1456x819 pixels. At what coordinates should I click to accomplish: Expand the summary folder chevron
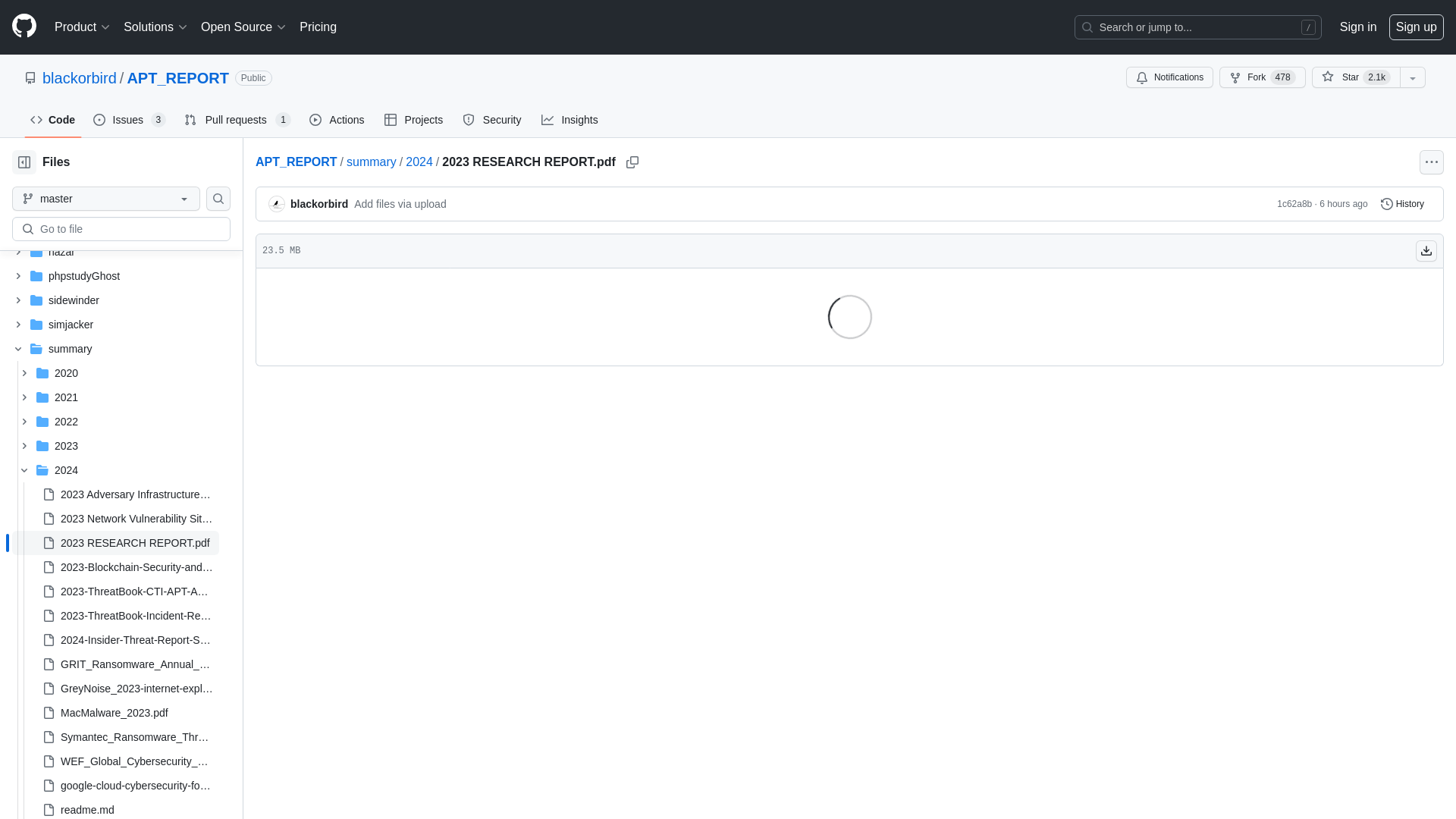coord(18,348)
